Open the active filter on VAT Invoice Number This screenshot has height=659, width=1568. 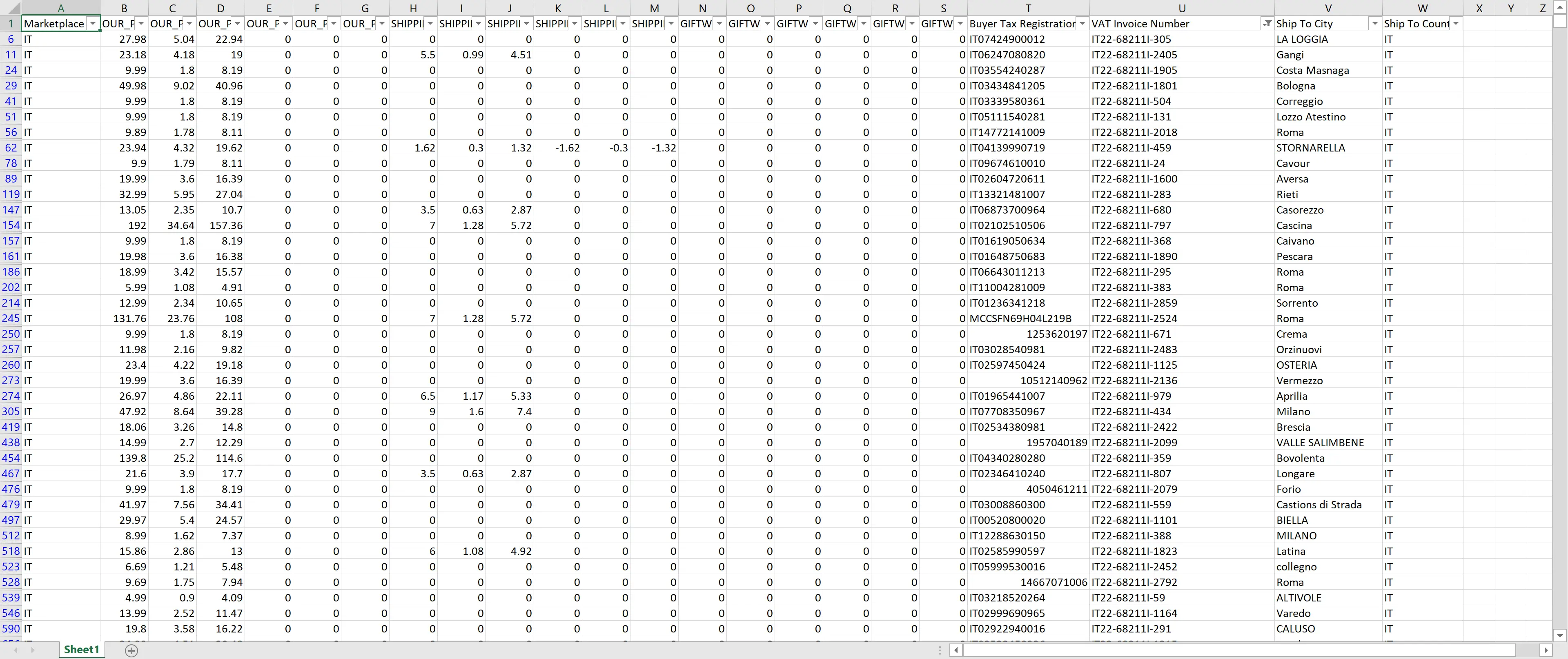(1267, 24)
